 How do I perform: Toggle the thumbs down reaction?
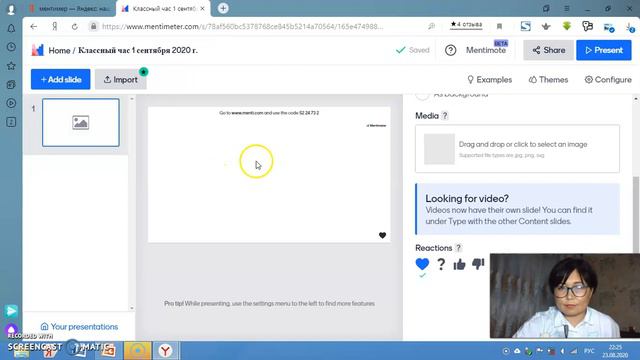point(478,264)
